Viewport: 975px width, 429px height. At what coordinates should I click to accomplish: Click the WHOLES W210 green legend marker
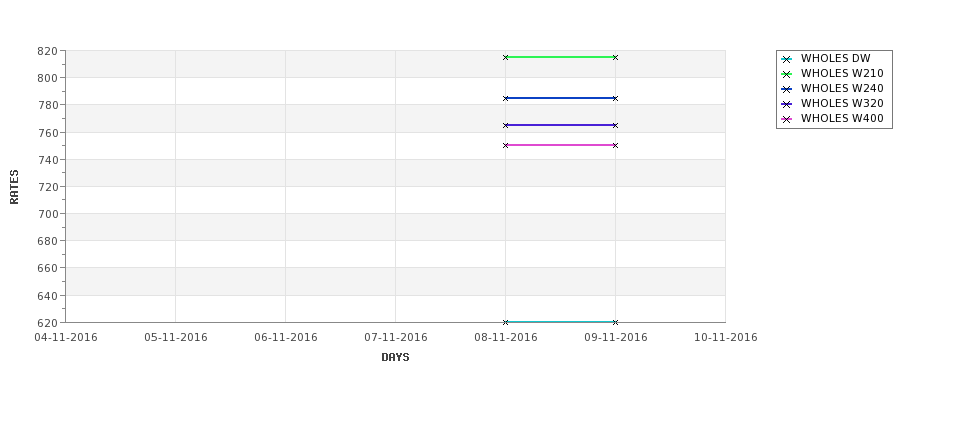(x=787, y=74)
